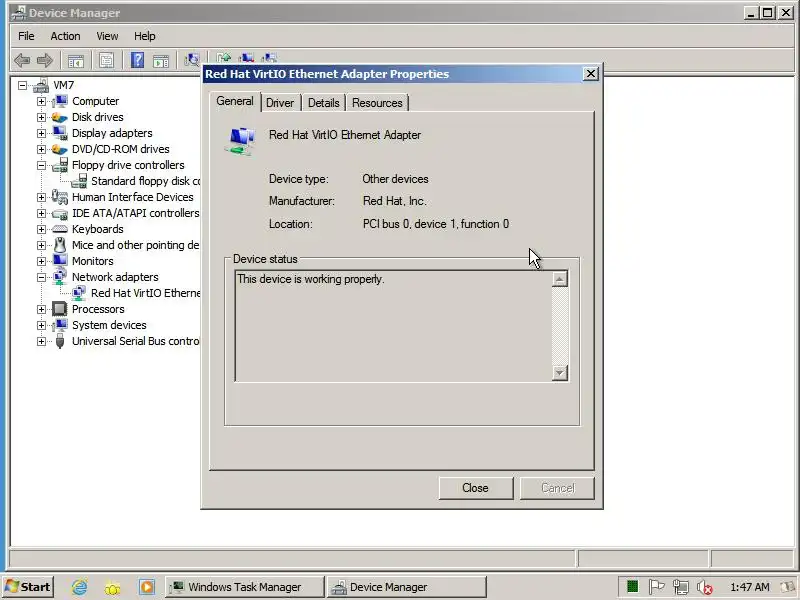Click the show/hide action pane toolbar icon
Screen dimensions: 800x600
tap(161, 61)
